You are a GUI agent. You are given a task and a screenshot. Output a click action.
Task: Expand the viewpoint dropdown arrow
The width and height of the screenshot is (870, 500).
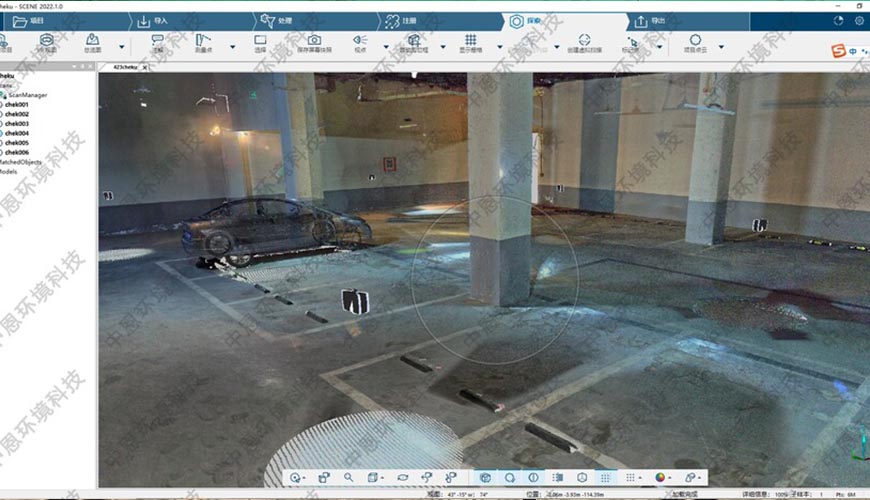386,47
